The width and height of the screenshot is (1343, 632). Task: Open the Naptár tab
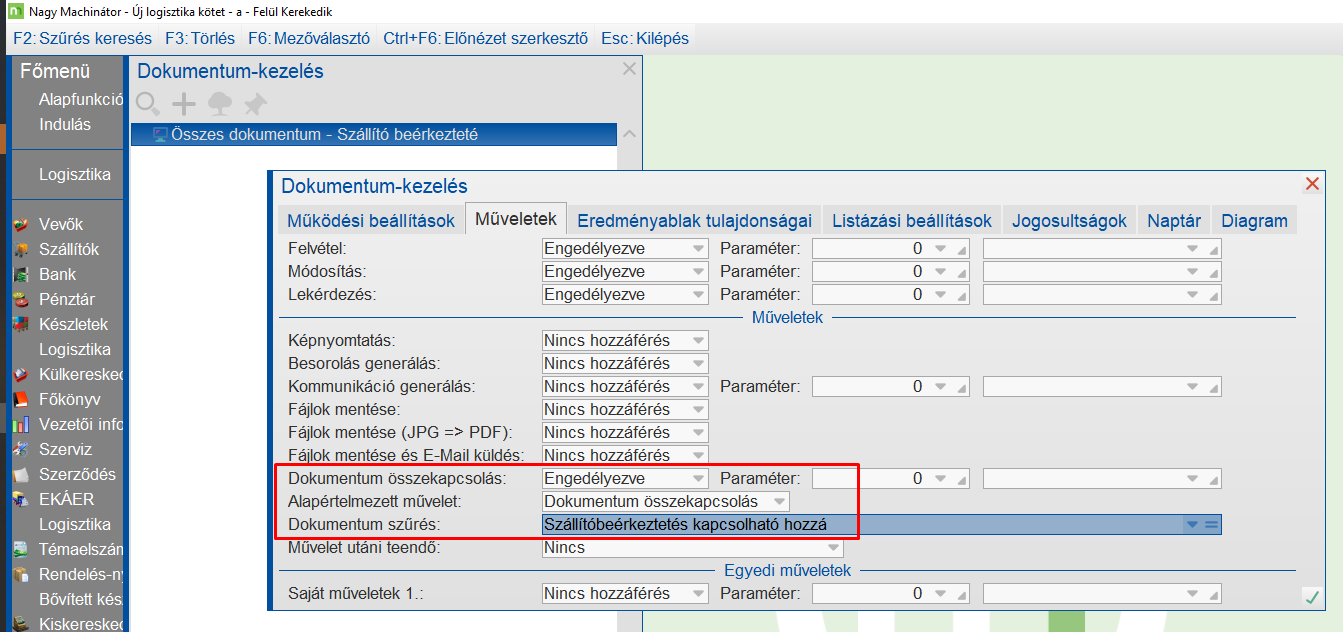(x=1173, y=219)
